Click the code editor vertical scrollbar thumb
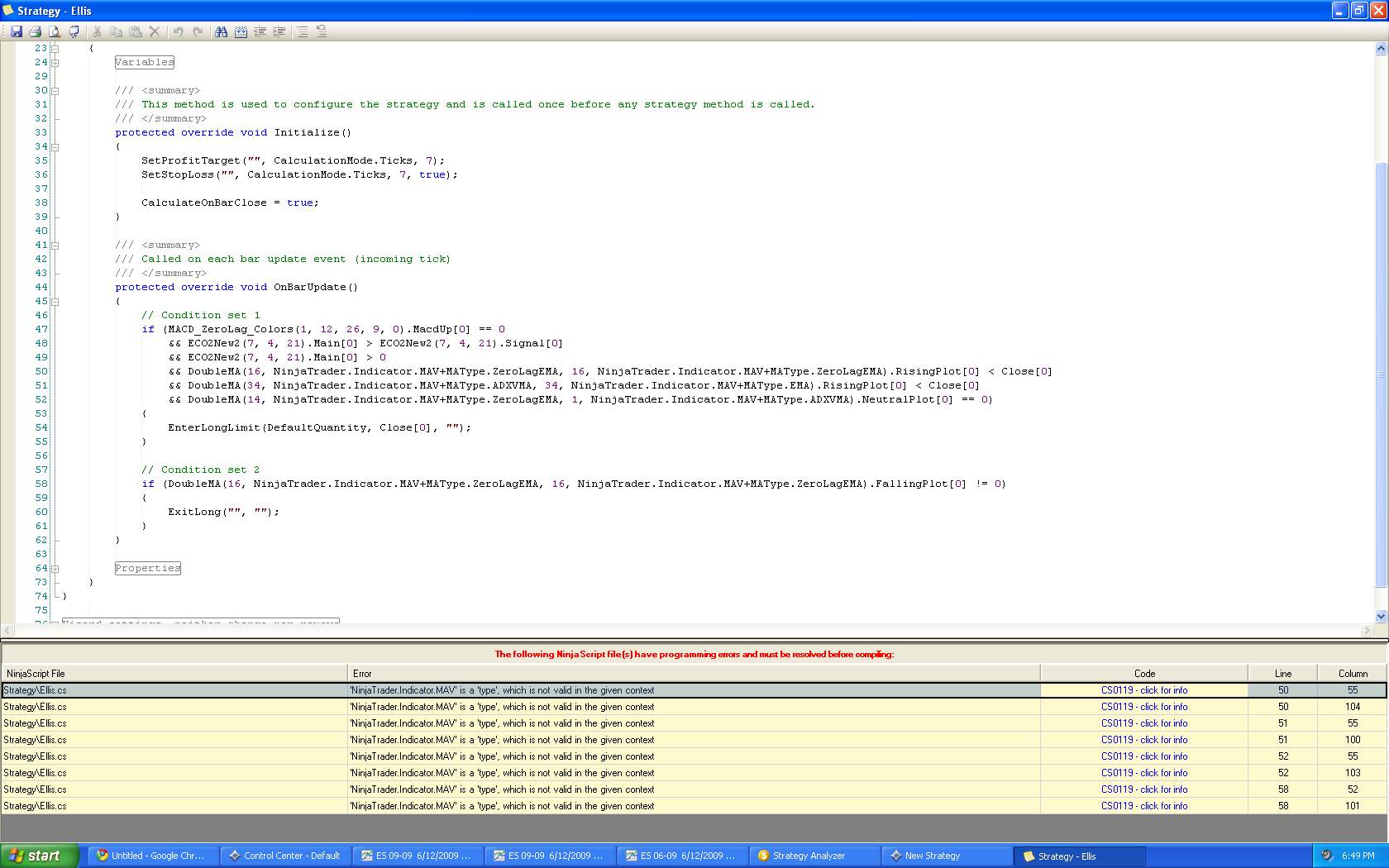The height and width of the screenshot is (868, 1389). coord(1381,374)
